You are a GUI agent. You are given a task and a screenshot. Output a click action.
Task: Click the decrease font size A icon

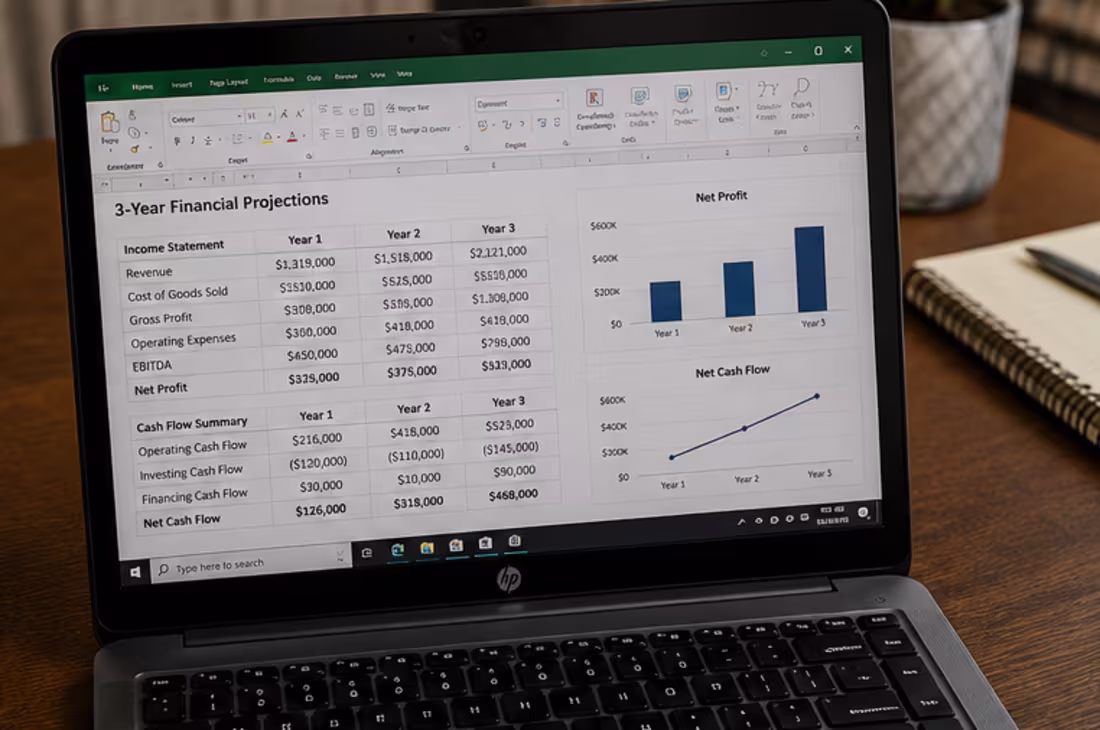pyautogui.click(x=300, y=113)
